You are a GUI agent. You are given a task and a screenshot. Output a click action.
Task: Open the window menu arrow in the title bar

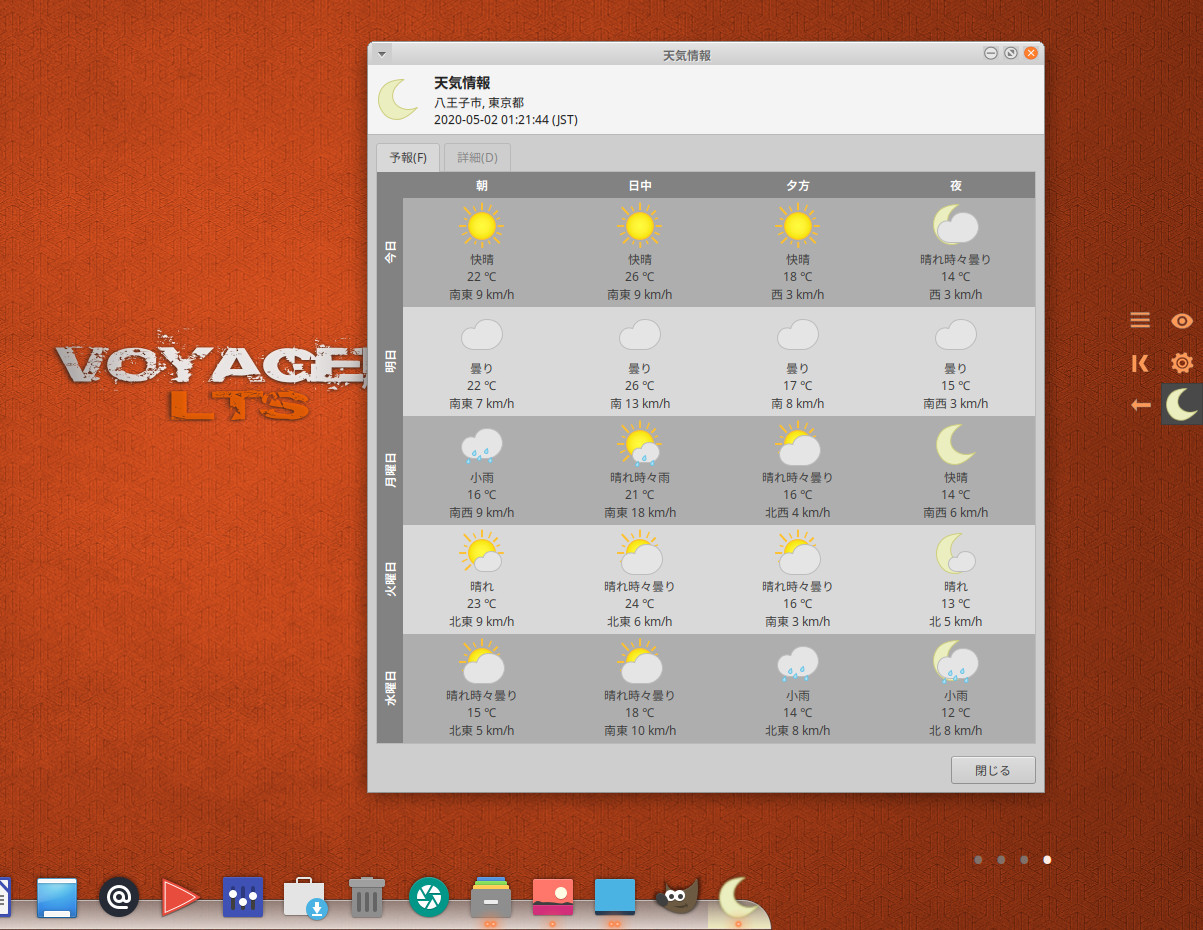pos(381,53)
